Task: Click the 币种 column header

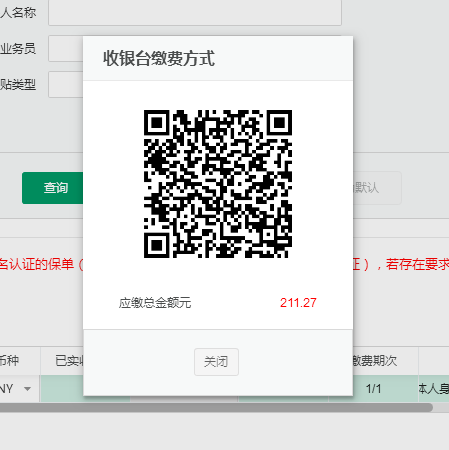Action: [x=9, y=361]
